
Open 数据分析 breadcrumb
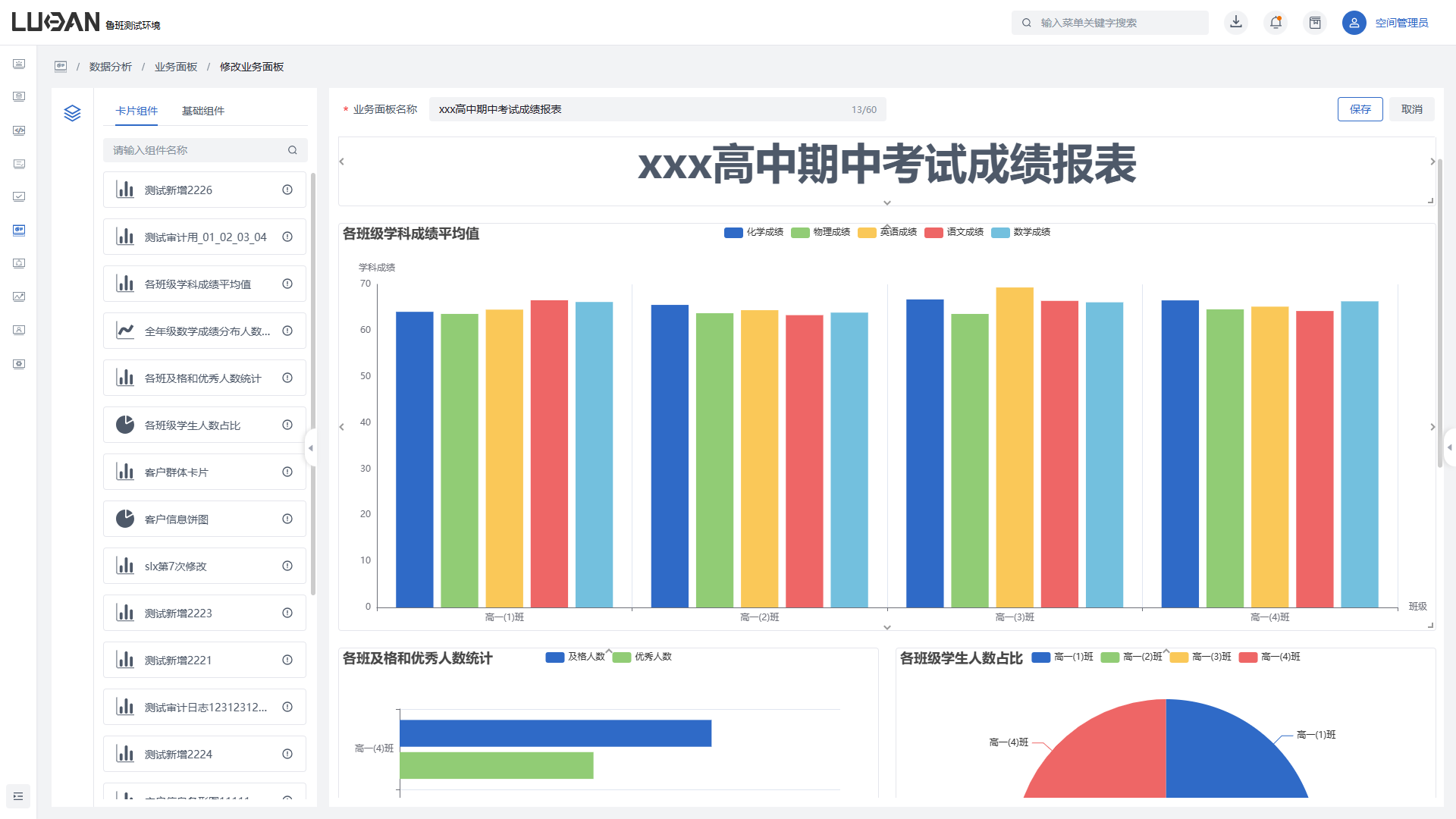pyautogui.click(x=111, y=67)
